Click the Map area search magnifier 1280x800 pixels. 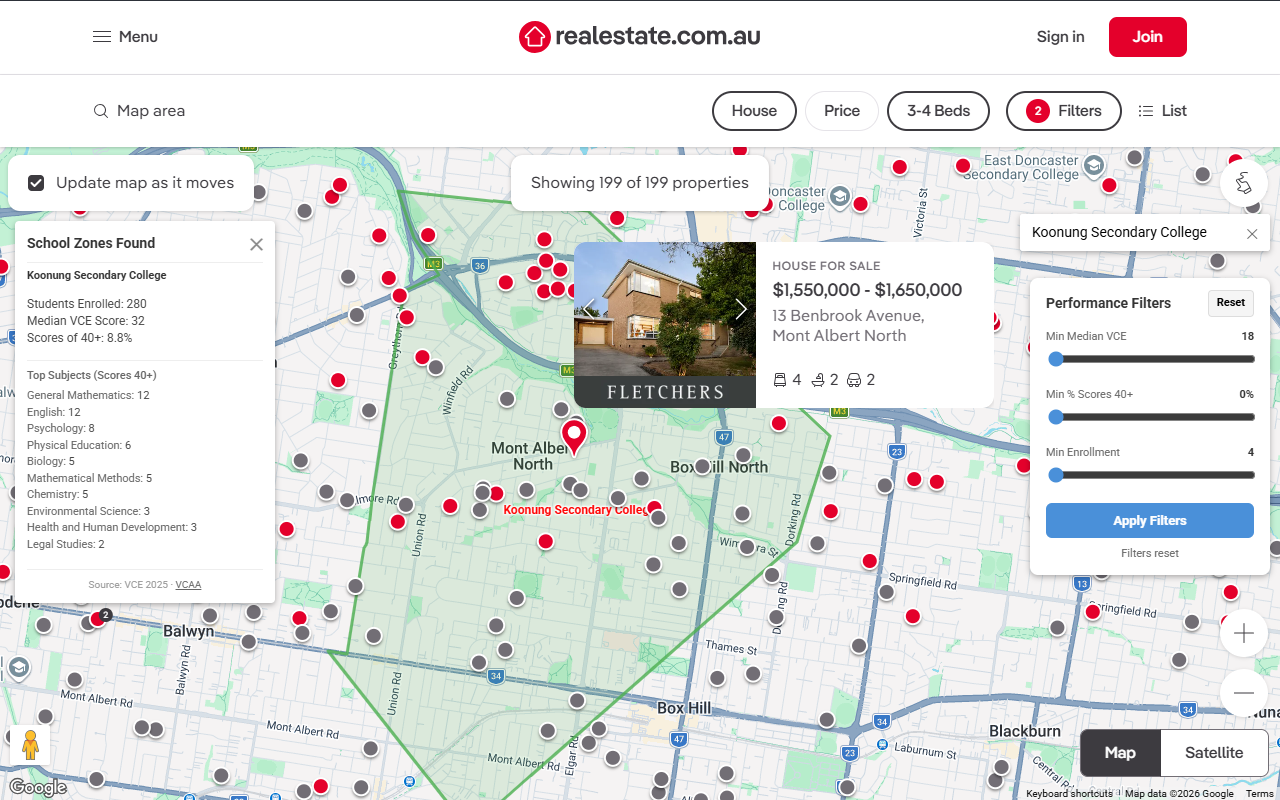100,110
